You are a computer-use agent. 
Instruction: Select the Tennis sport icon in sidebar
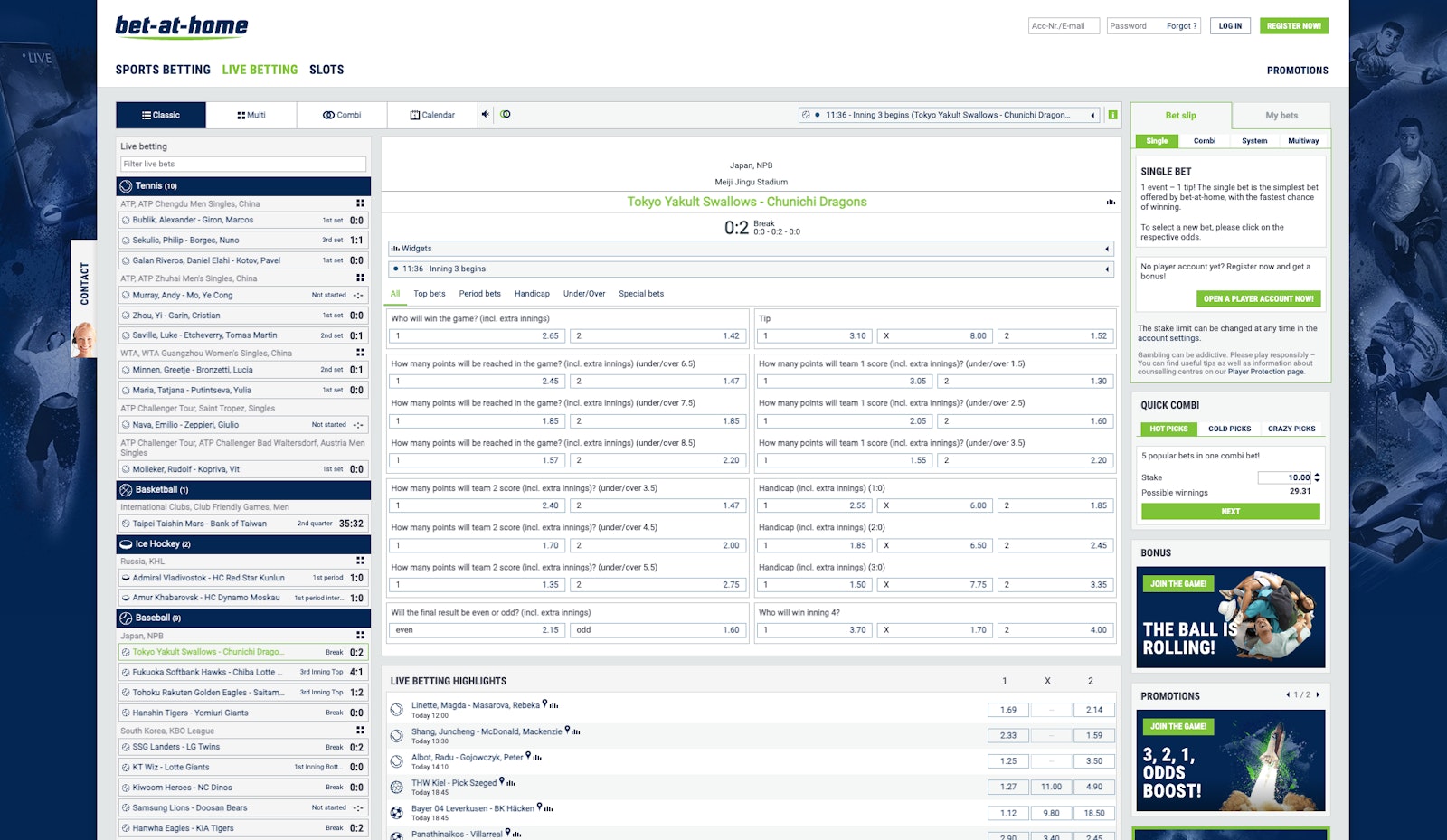[124, 185]
